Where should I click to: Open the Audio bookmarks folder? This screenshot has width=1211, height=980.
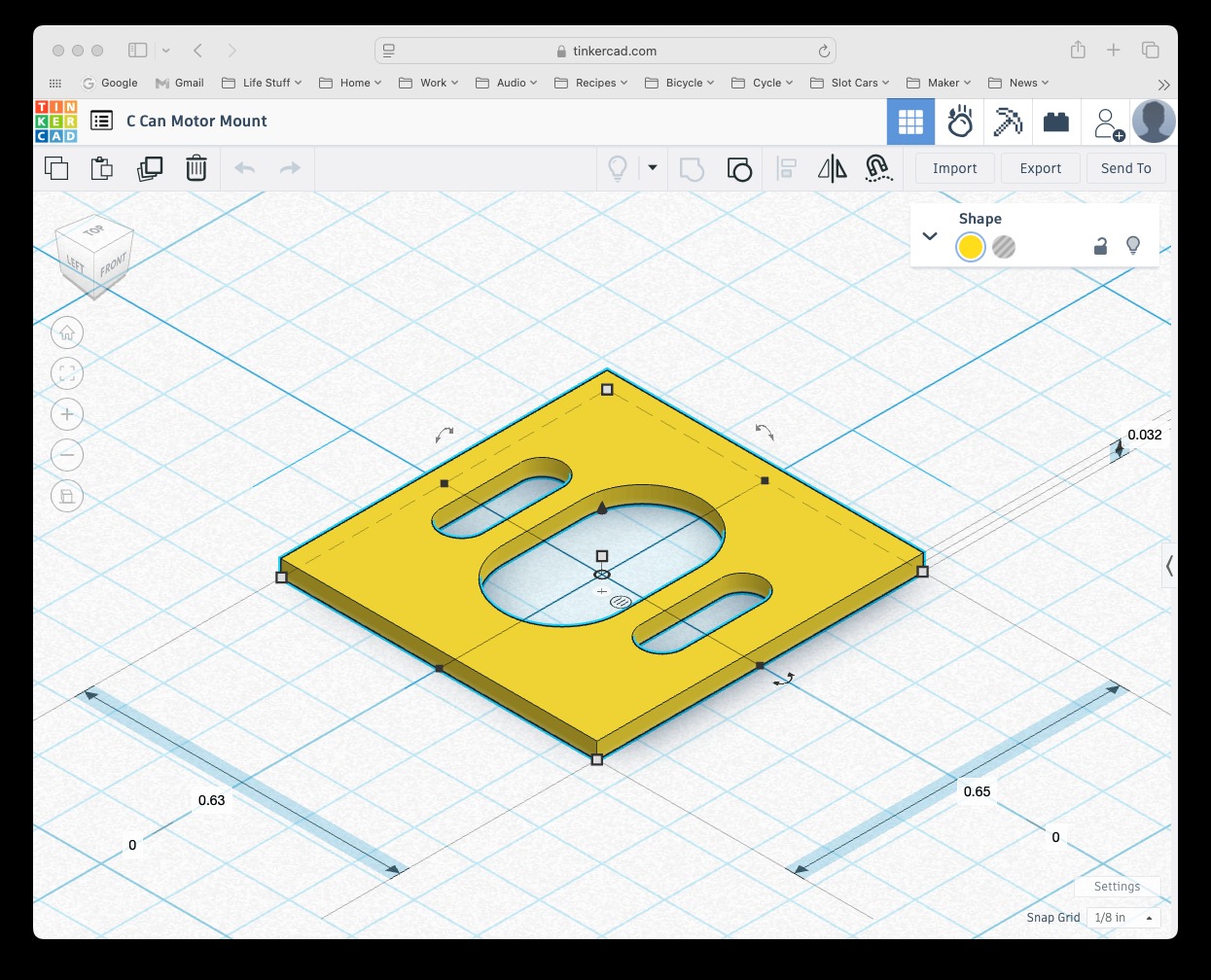[x=506, y=83]
